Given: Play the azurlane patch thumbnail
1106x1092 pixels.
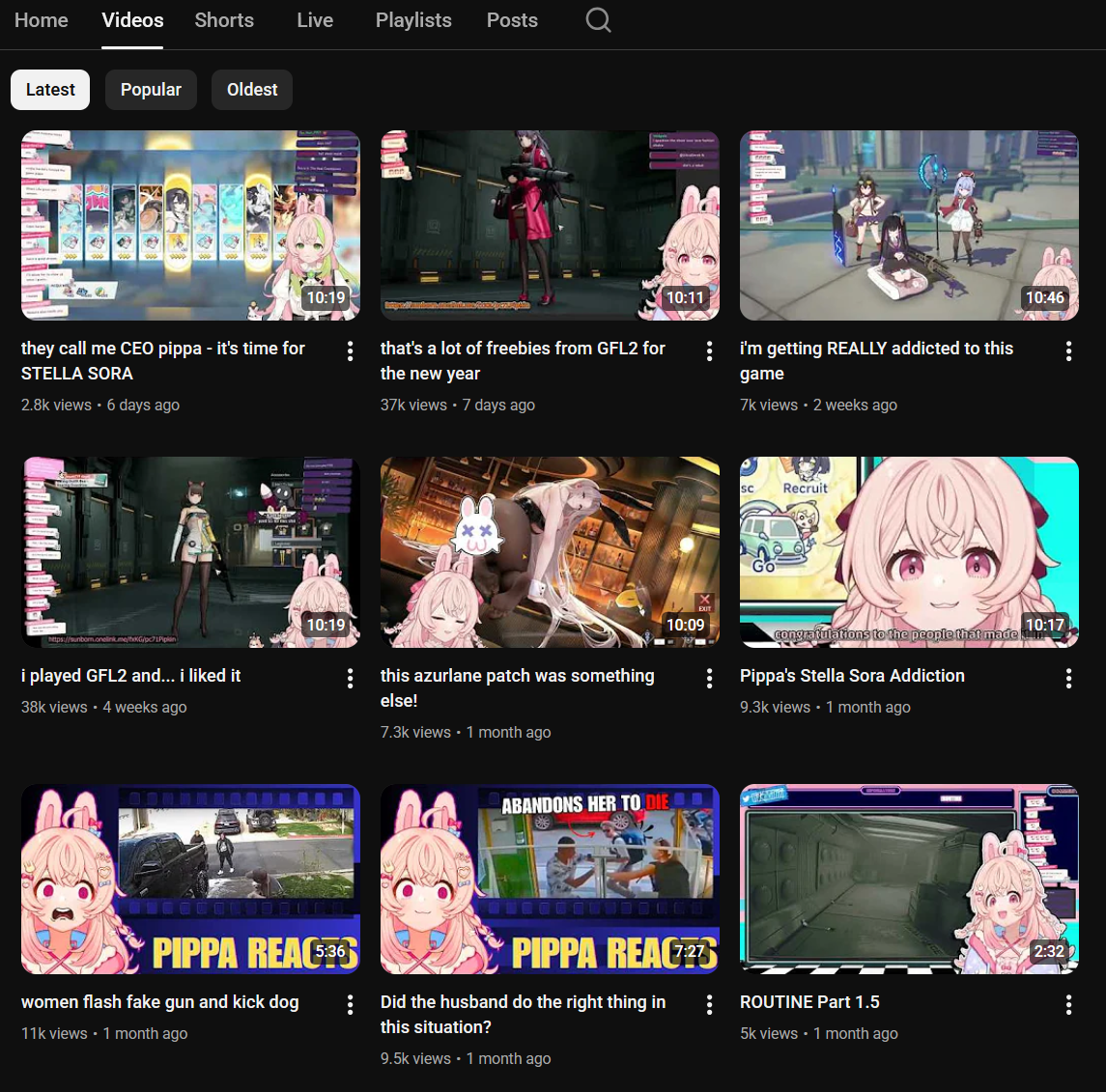Looking at the screenshot, I should pos(550,552).
